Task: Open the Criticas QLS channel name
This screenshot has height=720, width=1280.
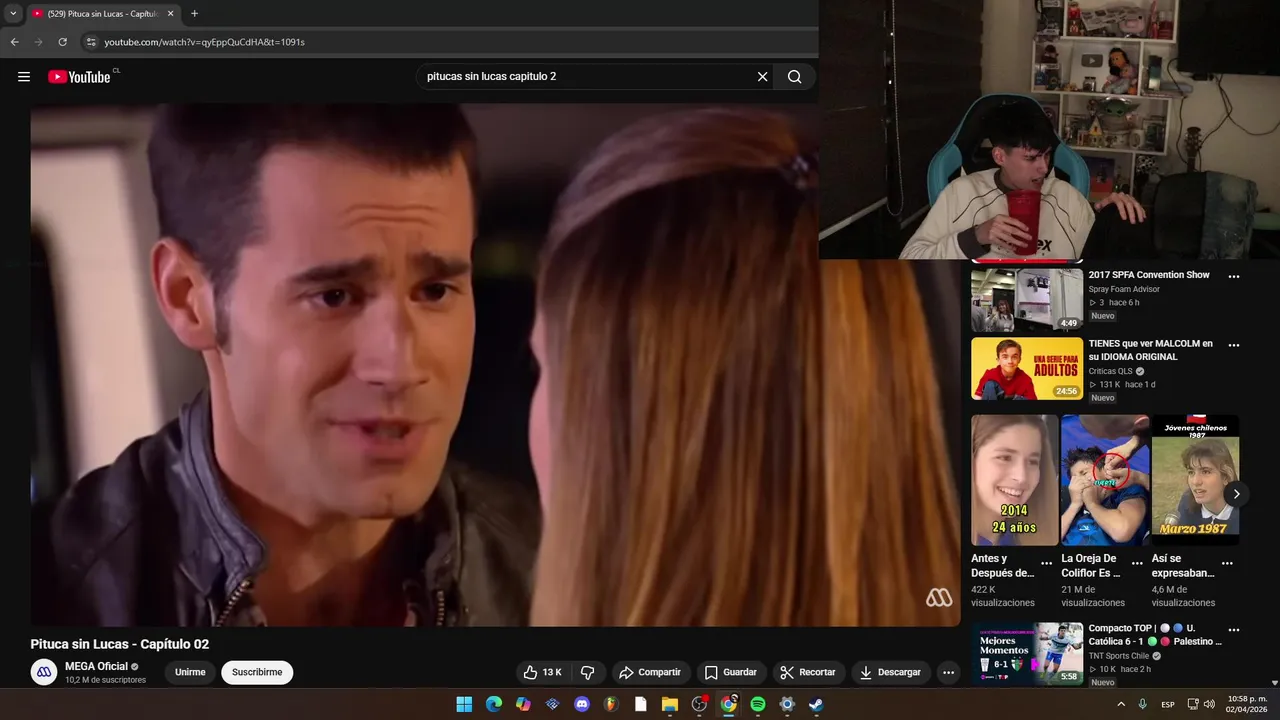Action: point(1111,371)
